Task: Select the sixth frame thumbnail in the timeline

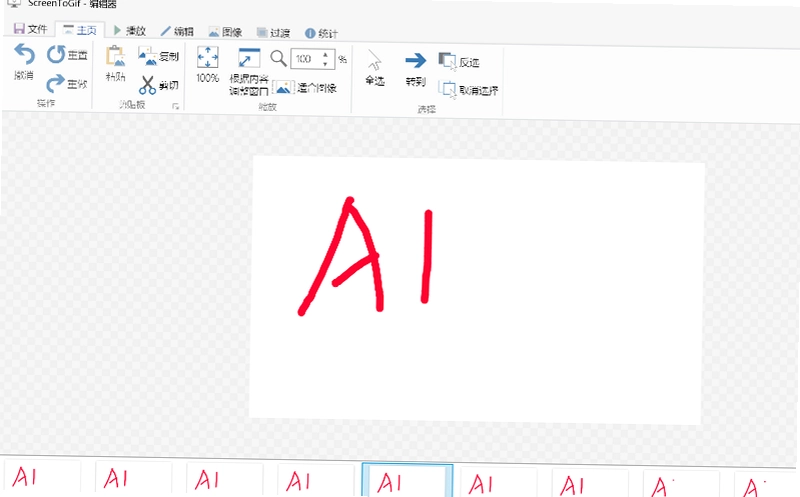Action: [498, 482]
